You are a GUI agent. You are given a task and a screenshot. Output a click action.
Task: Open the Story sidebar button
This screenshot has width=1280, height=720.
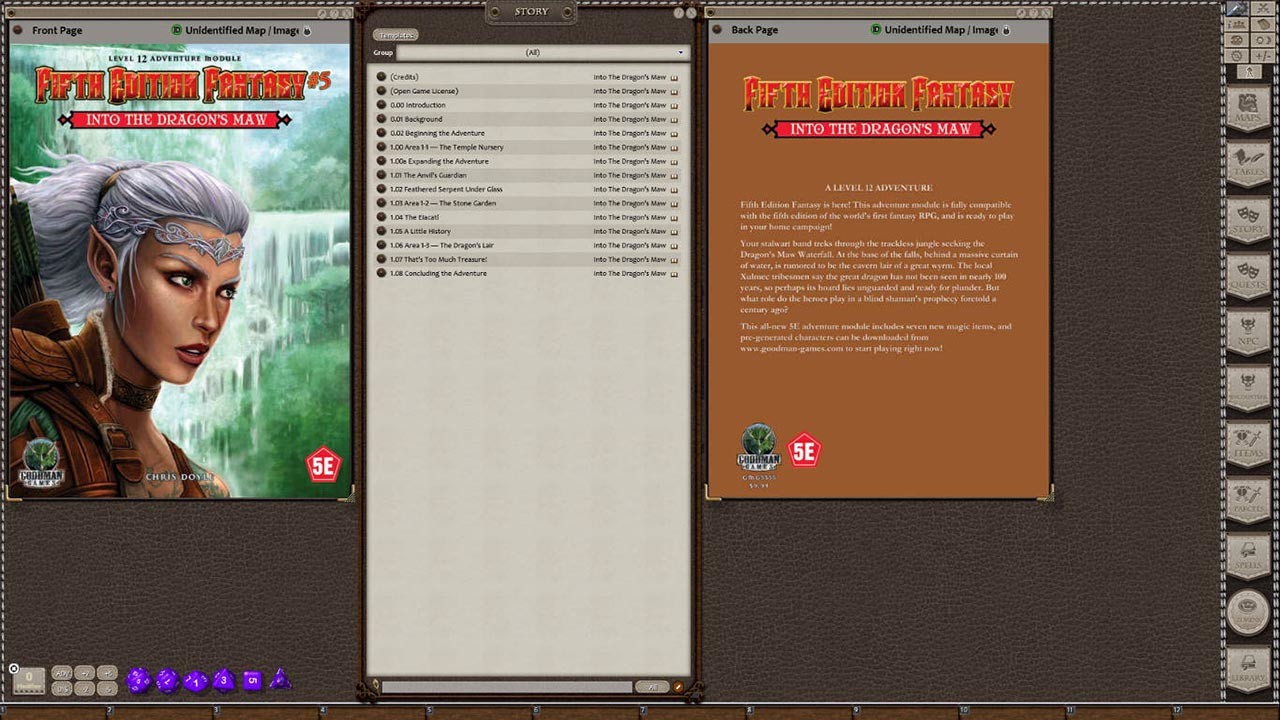[1248, 219]
